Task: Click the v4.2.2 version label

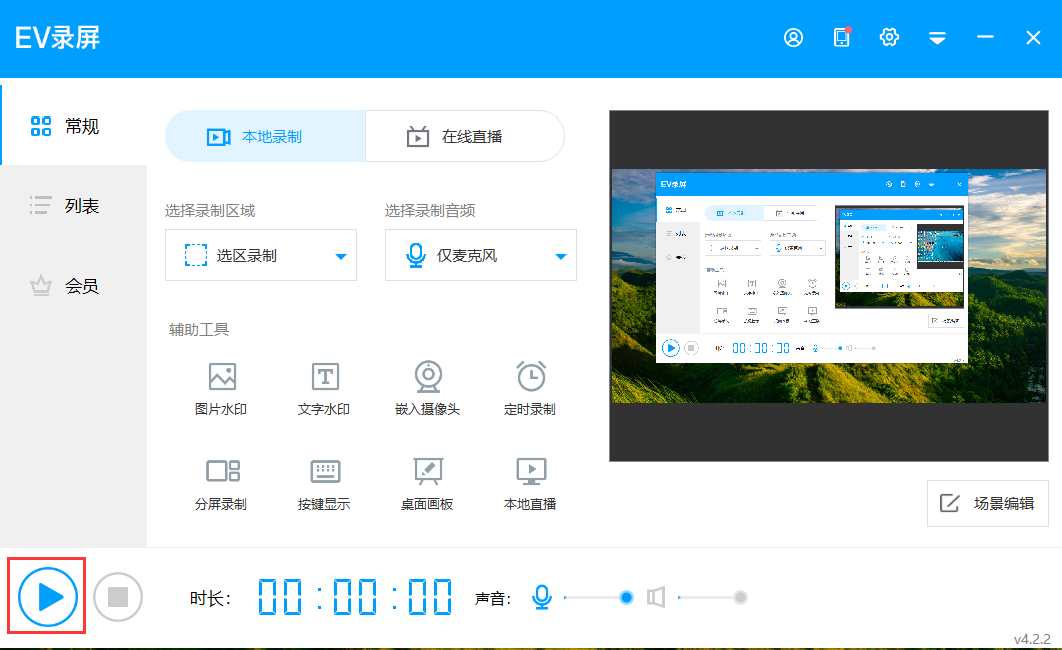Action: [x=1032, y=638]
